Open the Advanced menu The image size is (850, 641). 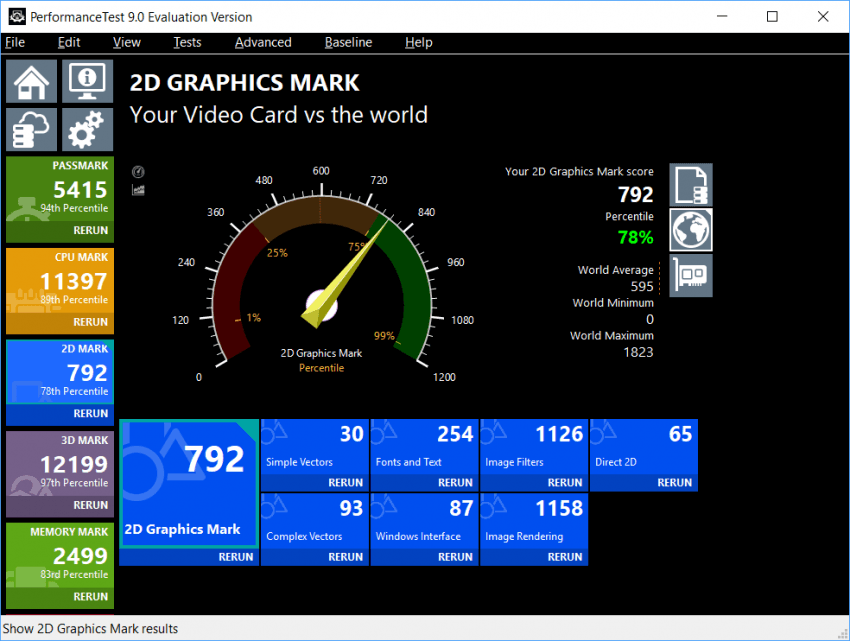pyautogui.click(x=263, y=42)
